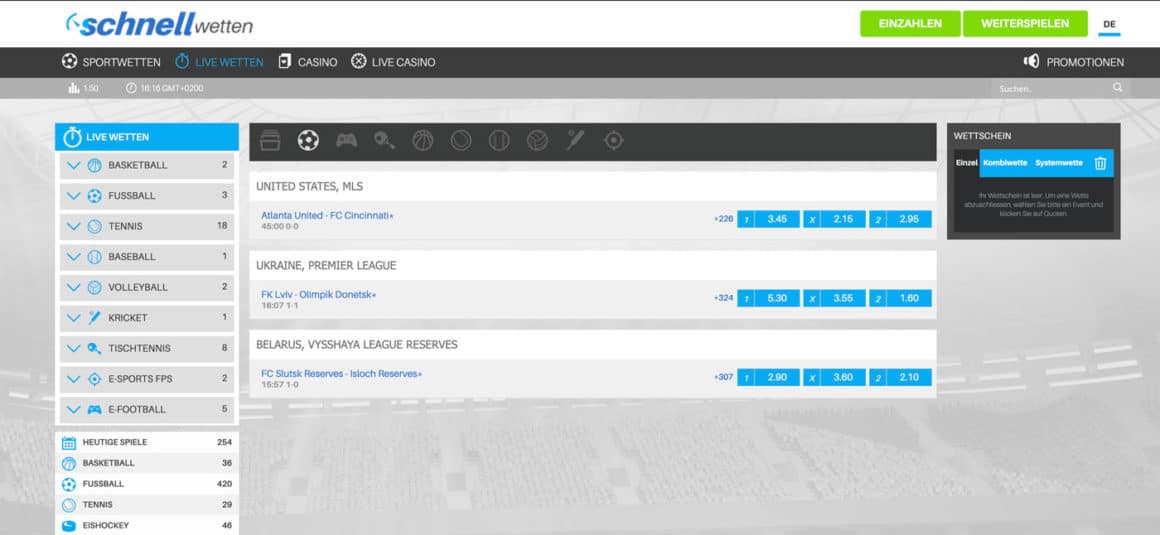Click the Einzahlen button

(910, 24)
